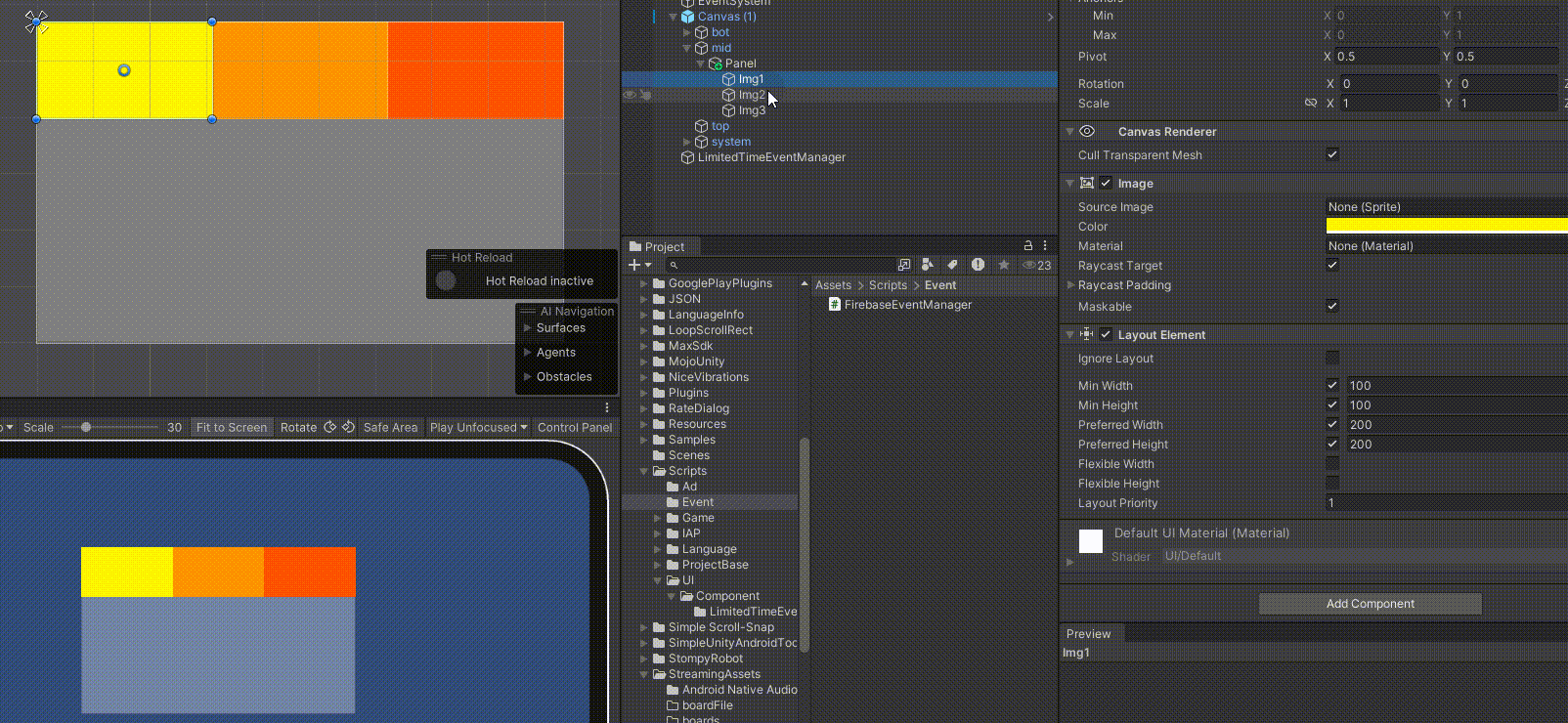Expand Raycast Padding foldout
The height and width of the screenshot is (723, 1568).
1070,285
